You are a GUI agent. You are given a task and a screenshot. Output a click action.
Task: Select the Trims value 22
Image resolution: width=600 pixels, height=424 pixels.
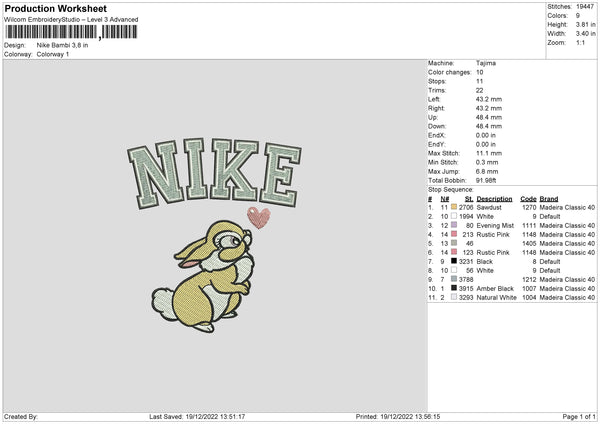tap(479, 90)
